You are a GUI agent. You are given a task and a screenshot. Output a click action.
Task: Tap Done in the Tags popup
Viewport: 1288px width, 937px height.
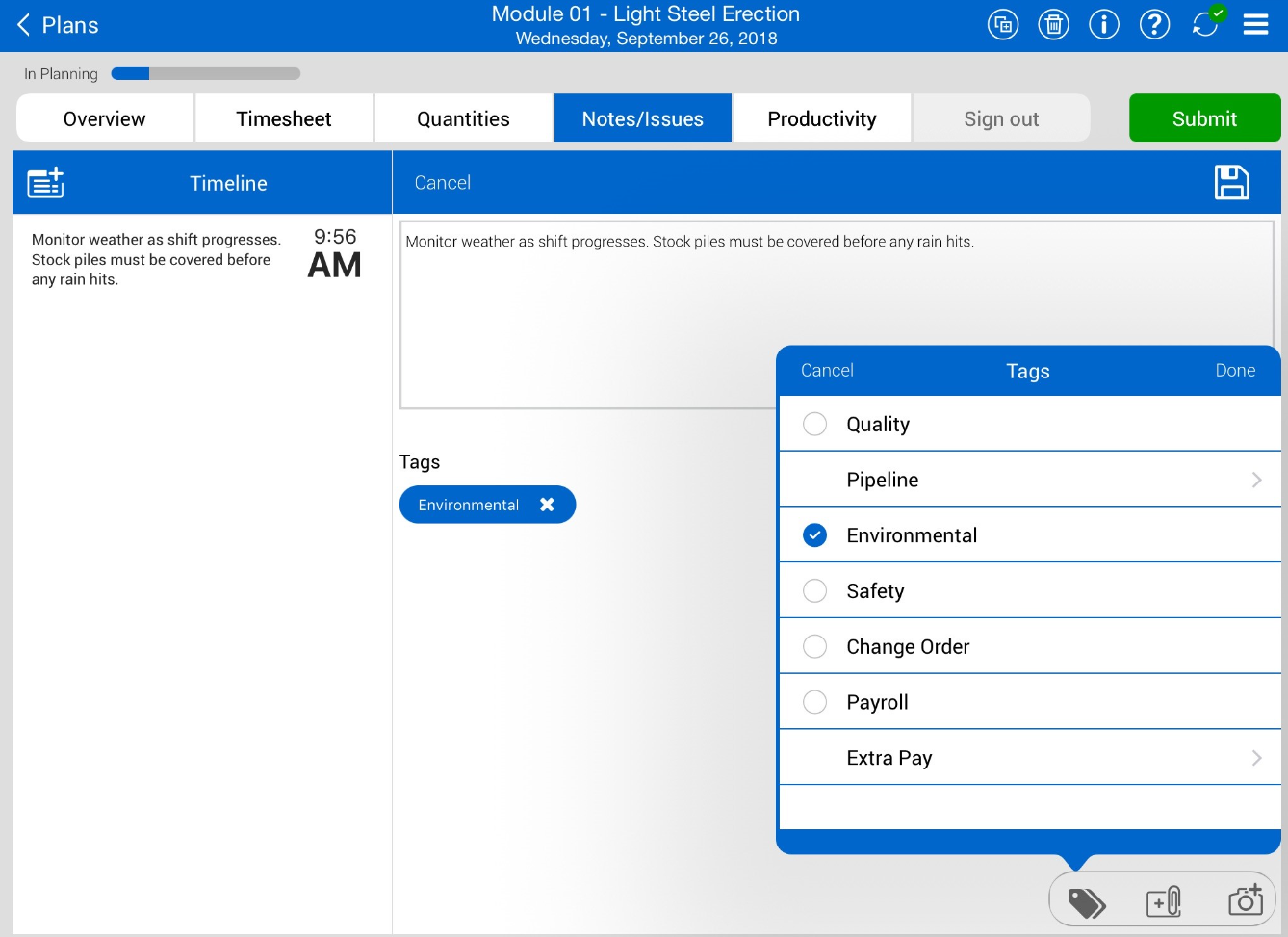click(1234, 371)
